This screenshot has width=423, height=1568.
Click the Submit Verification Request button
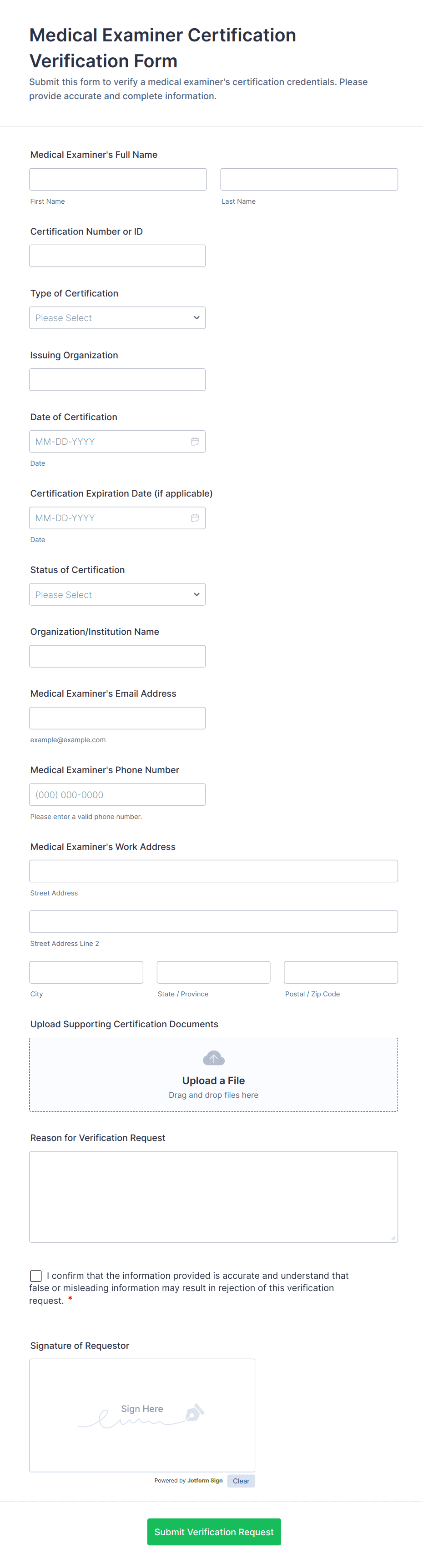(214, 1532)
